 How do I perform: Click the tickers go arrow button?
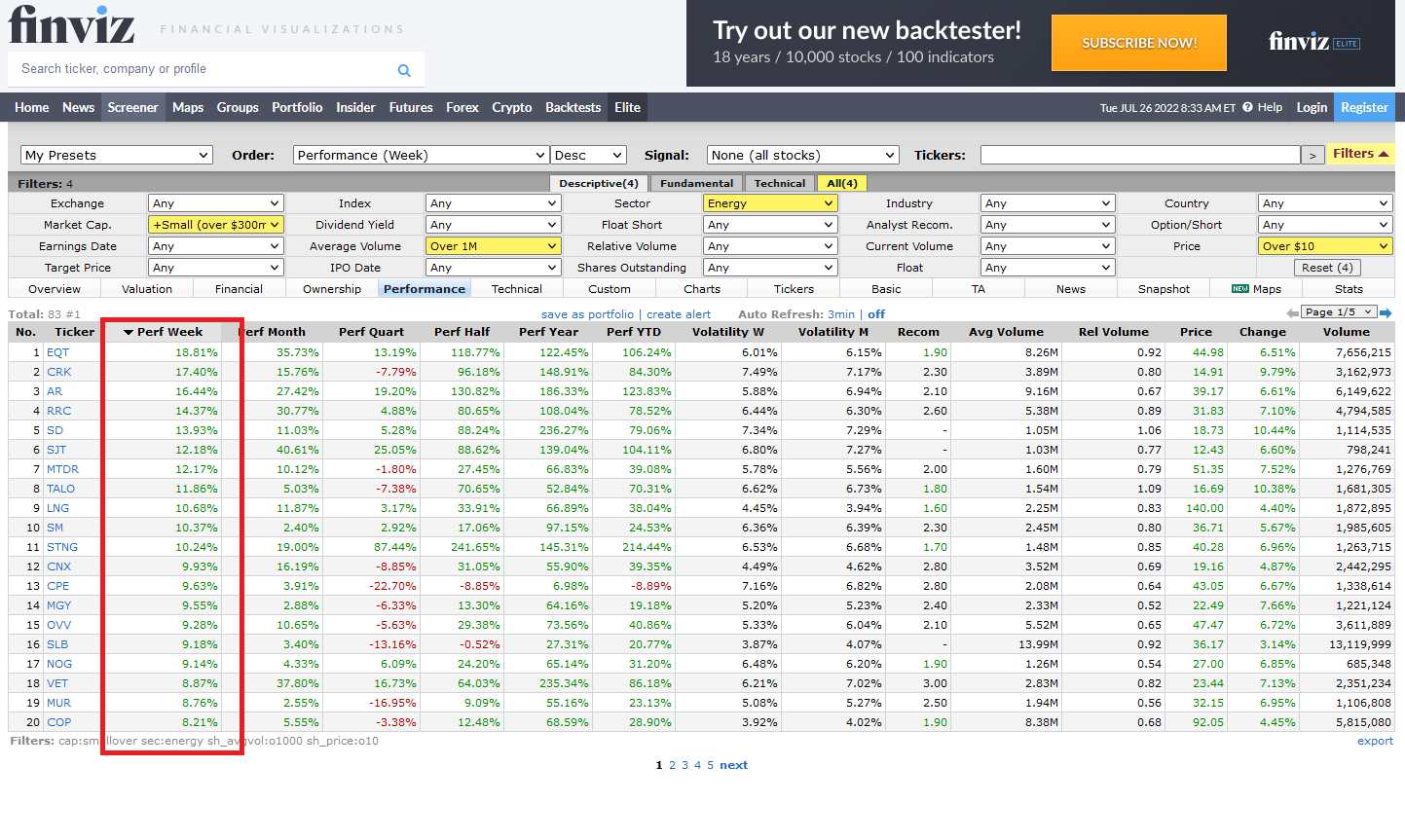tap(1313, 155)
